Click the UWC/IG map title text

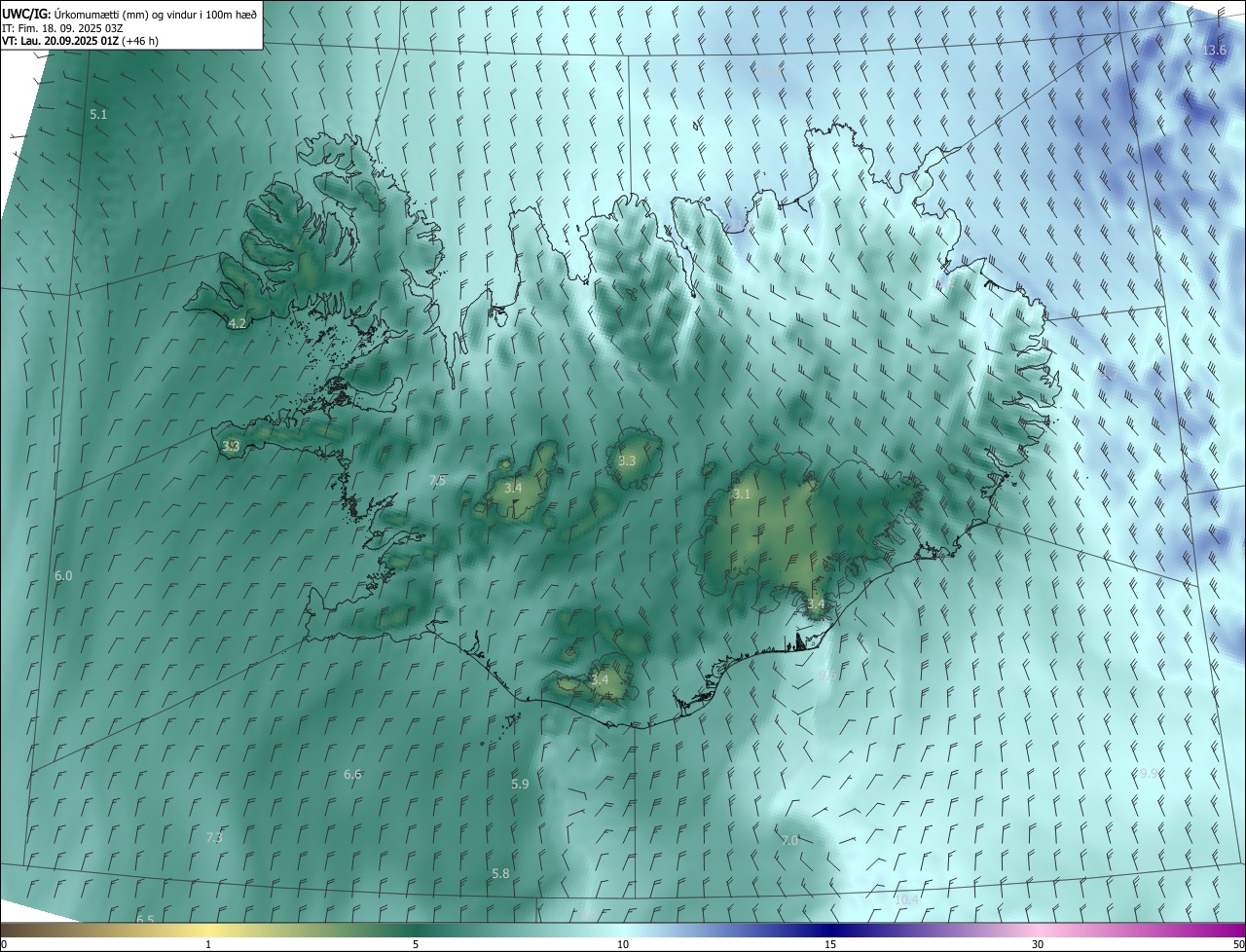129,14
